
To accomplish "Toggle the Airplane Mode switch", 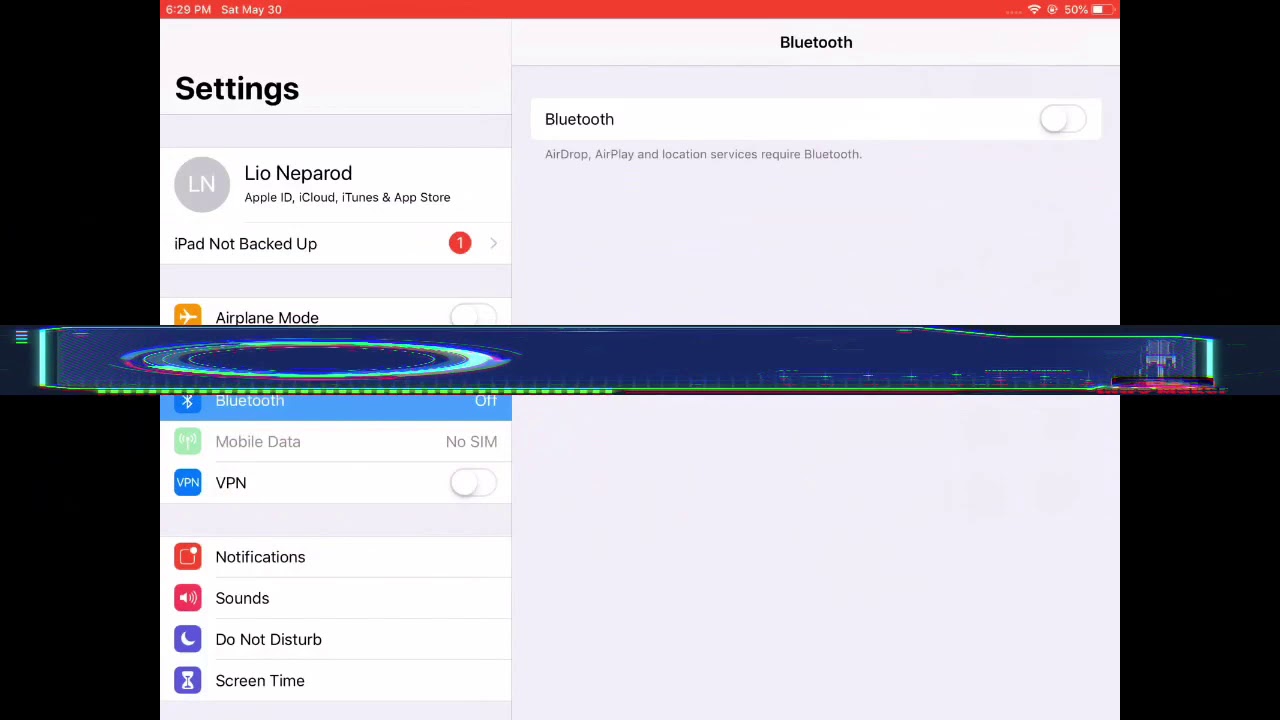I will pos(473,317).
